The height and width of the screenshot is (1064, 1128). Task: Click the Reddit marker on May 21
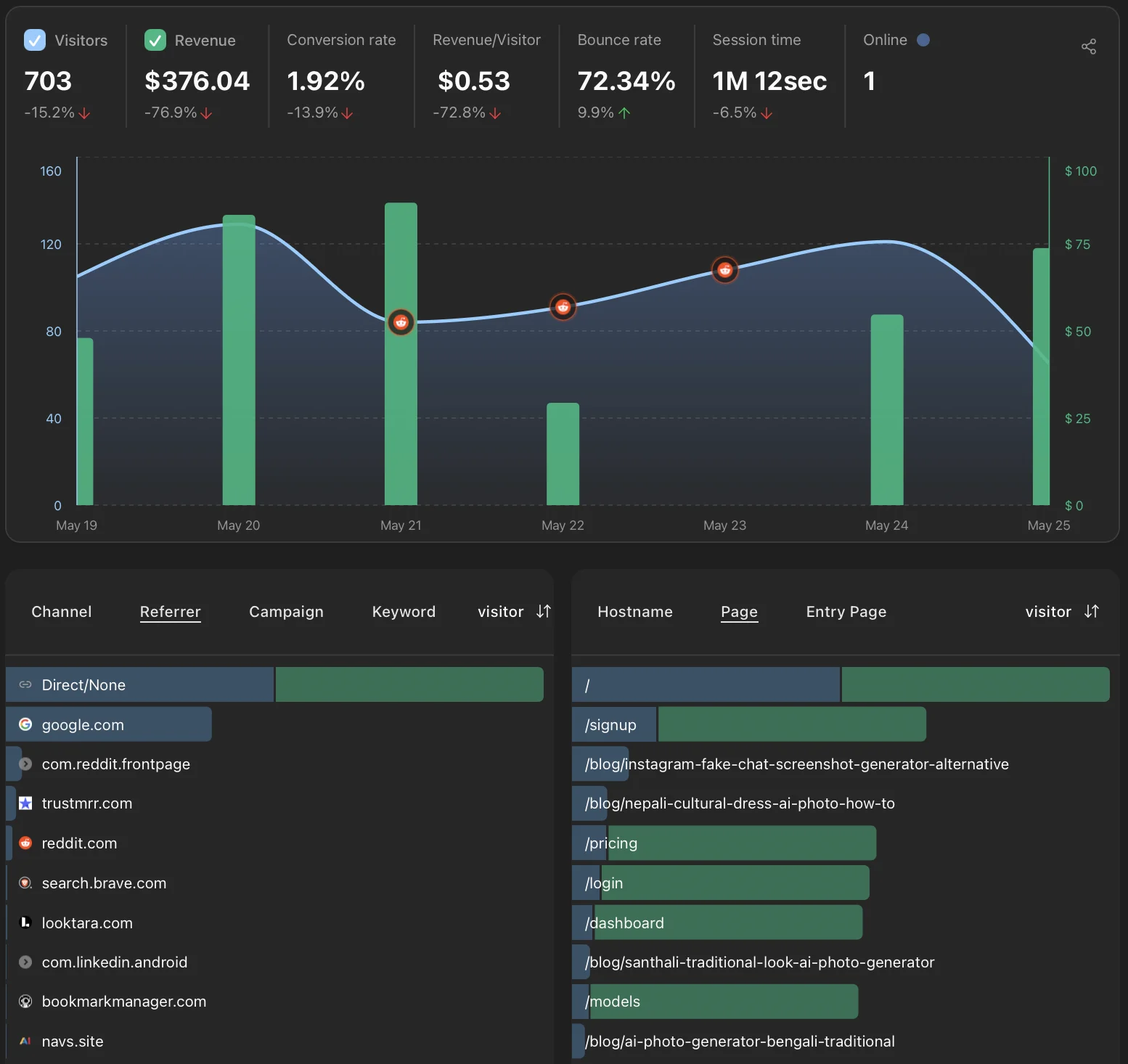(401, 322)
